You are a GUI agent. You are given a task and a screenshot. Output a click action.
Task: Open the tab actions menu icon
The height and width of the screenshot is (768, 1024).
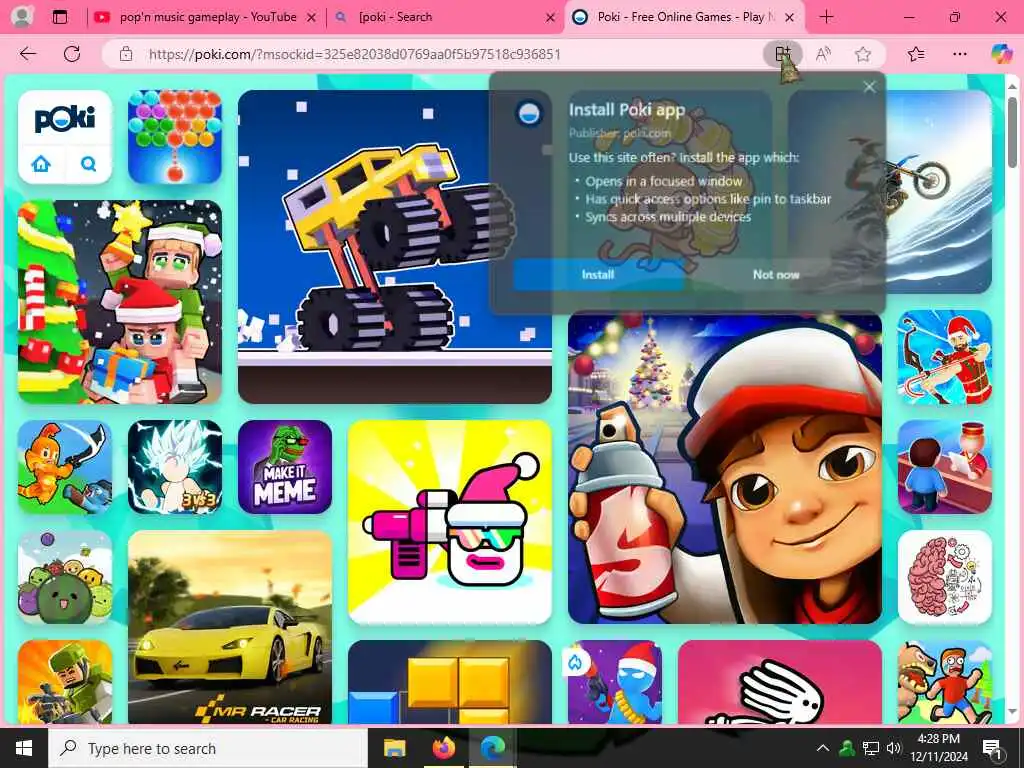pyautogui.click(x=59, y=17)
